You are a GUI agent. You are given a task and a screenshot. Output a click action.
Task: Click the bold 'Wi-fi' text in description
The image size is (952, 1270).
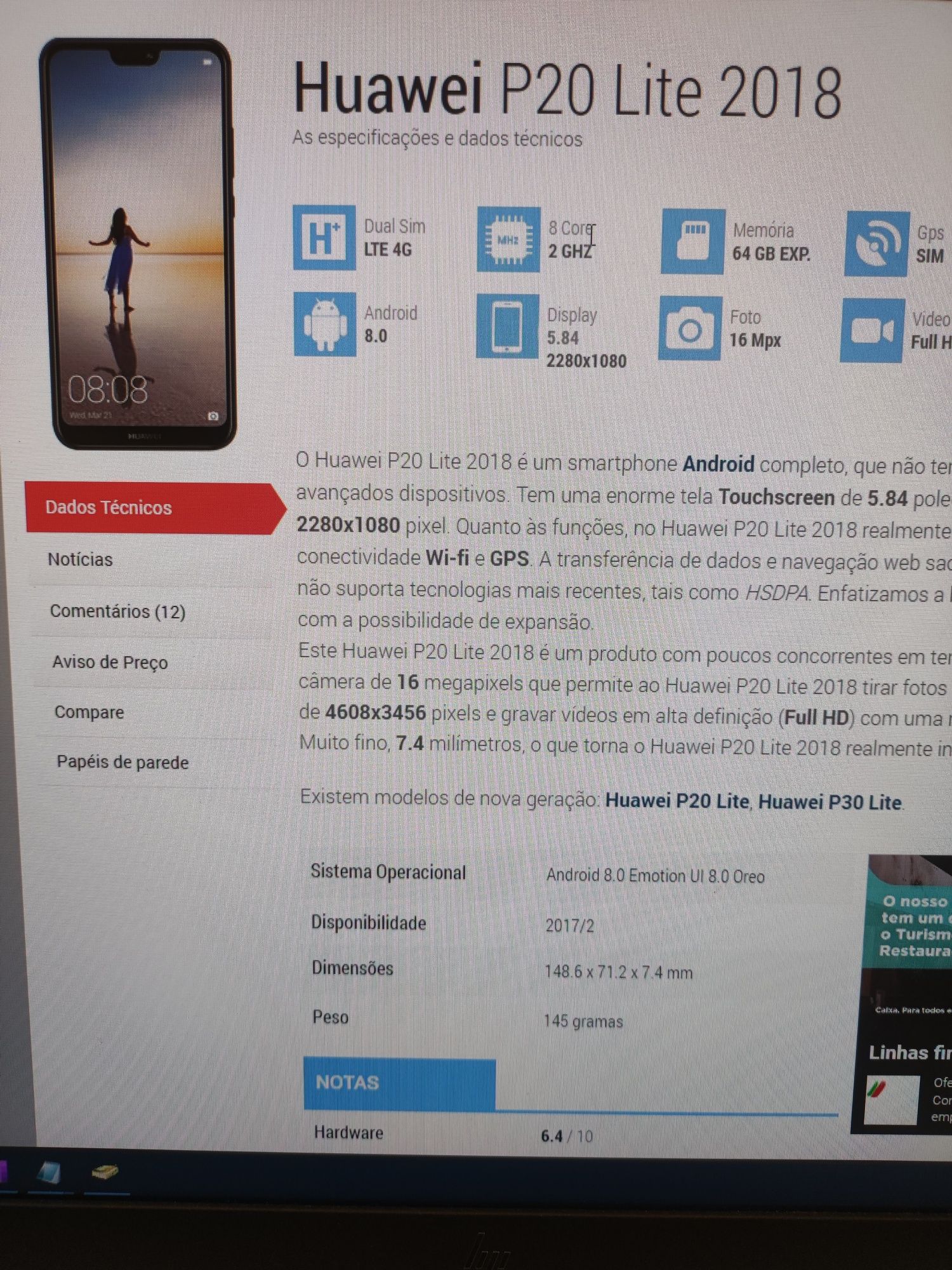[x=447, y=558]
